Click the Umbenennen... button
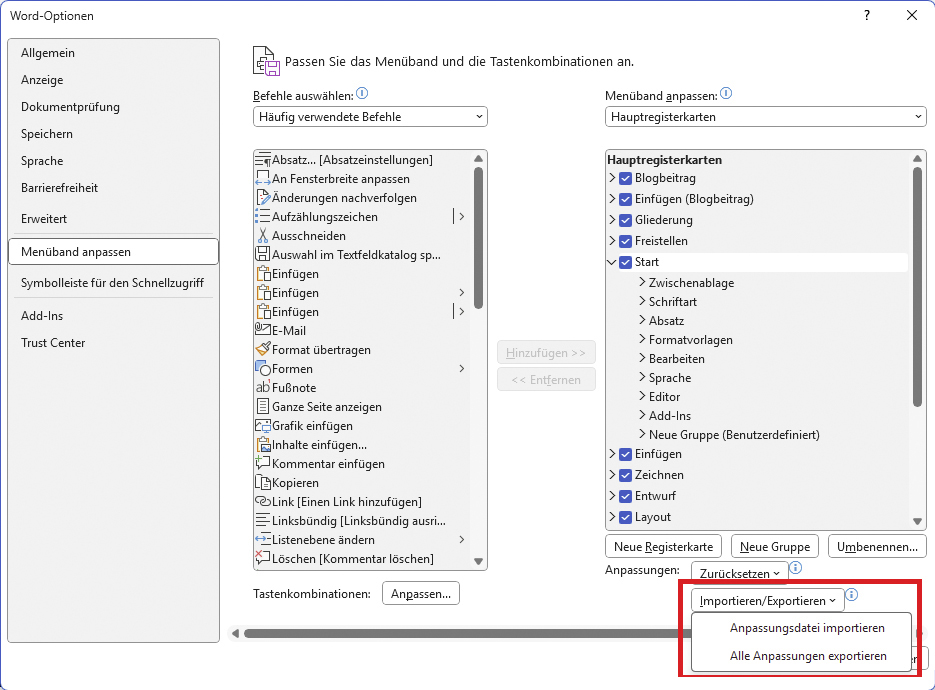 [877, 546]
